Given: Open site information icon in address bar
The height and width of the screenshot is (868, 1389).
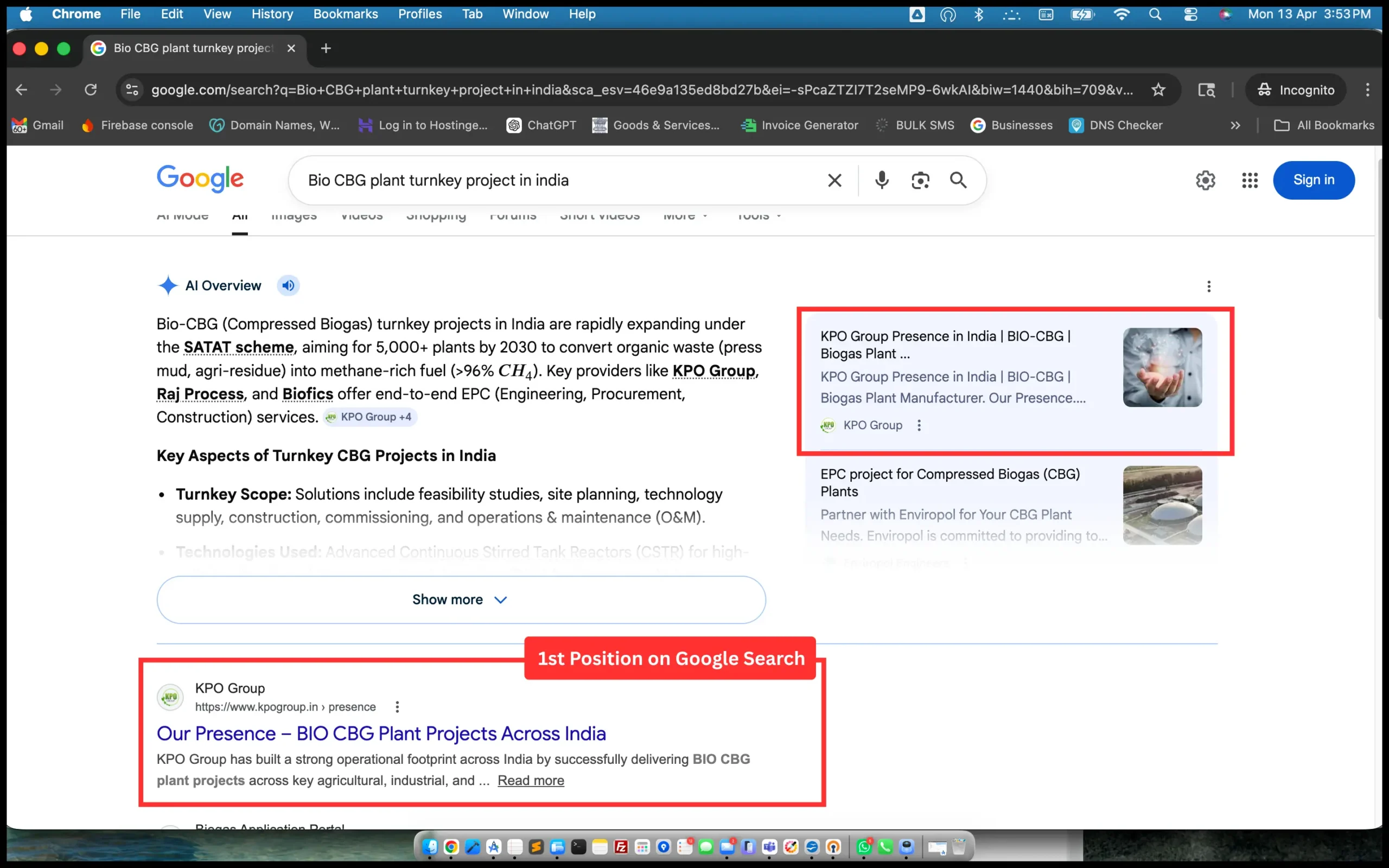Looking at the screenshot, I should [x=132, y=90].
